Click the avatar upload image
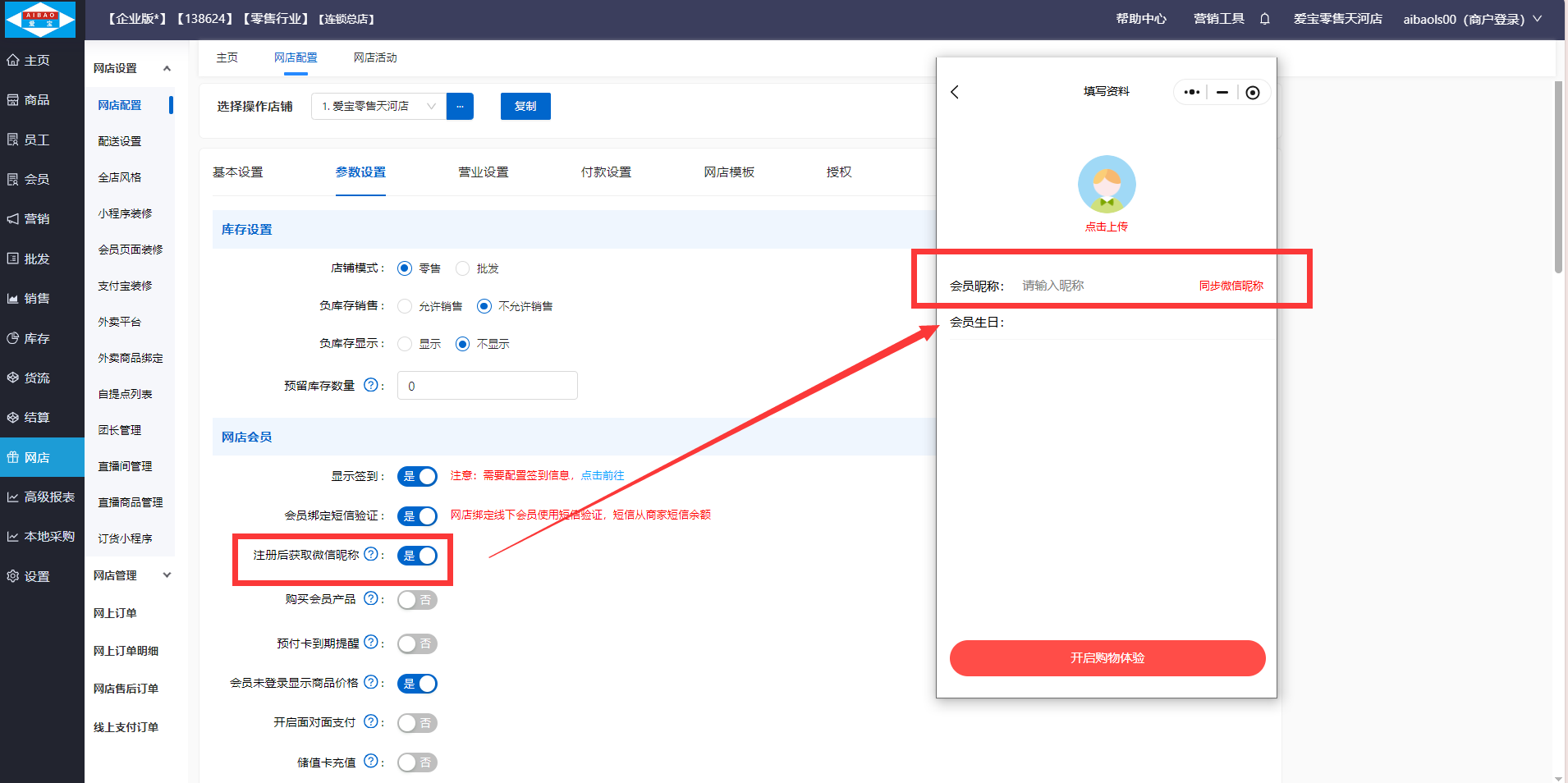1568x783 pixels. coord(1106,185)
